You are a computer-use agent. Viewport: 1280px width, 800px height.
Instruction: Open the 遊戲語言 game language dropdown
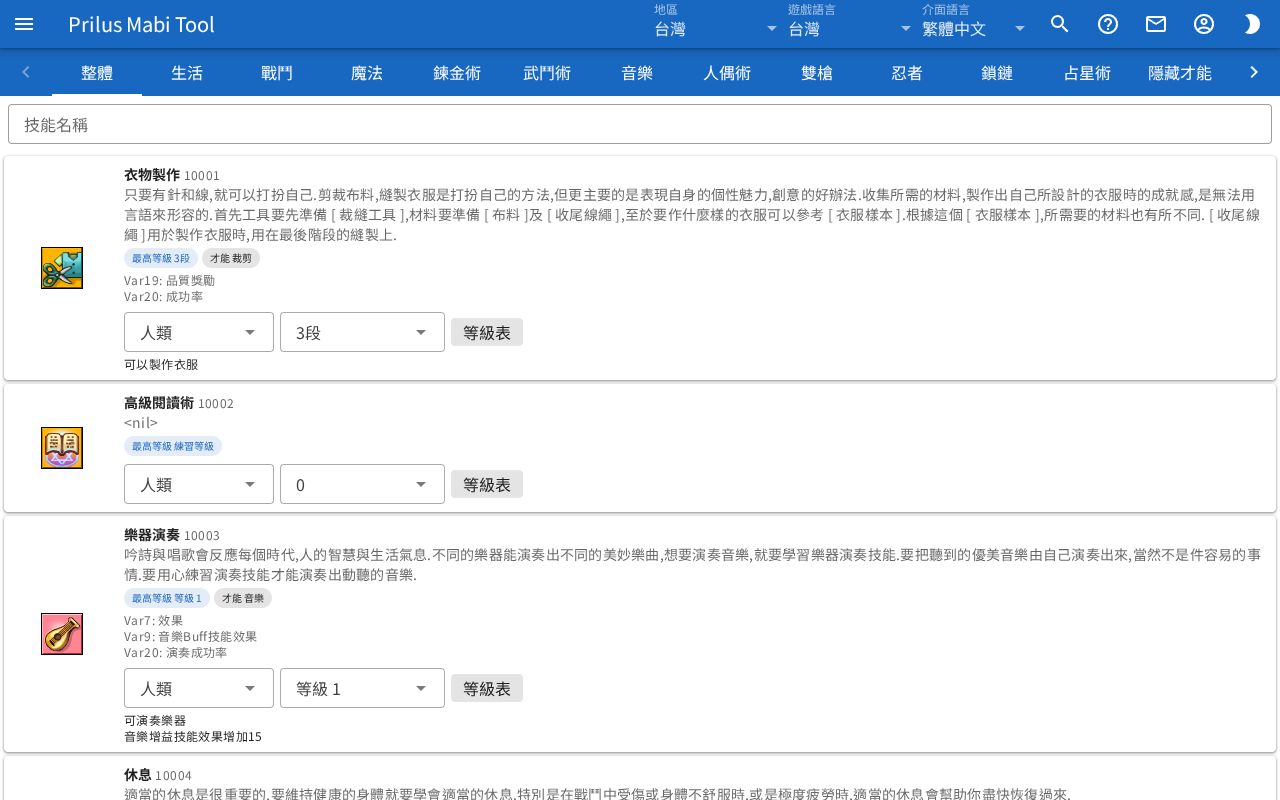pyautogui.click(x=850, y=24)
